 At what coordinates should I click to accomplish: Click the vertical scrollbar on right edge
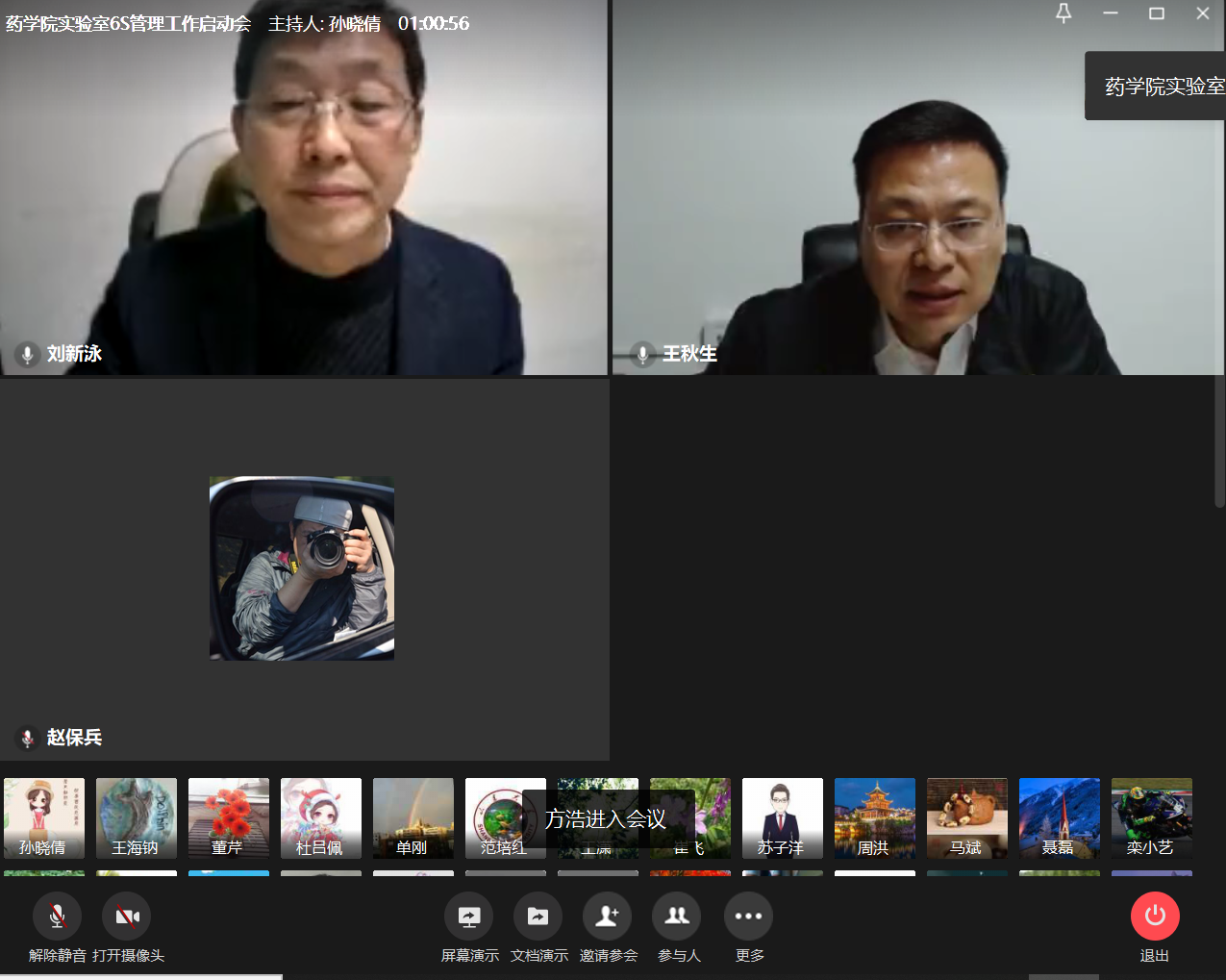1219,442
